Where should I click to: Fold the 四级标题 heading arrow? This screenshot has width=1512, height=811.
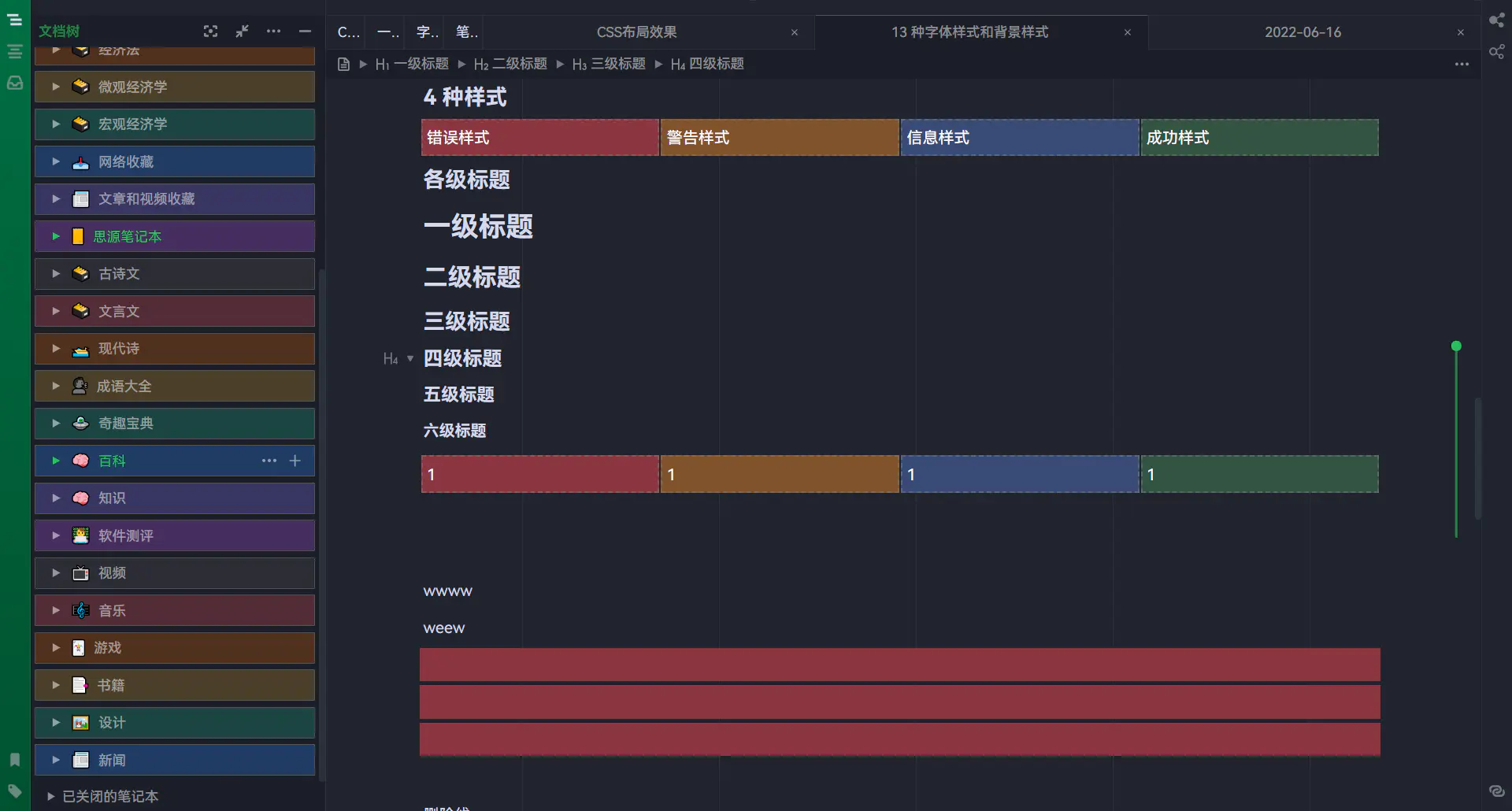point(410,359)
